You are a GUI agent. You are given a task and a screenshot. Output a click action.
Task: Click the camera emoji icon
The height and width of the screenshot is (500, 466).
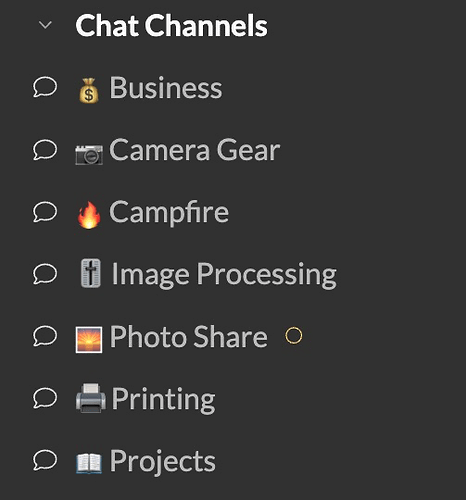[x=89, y=154]
